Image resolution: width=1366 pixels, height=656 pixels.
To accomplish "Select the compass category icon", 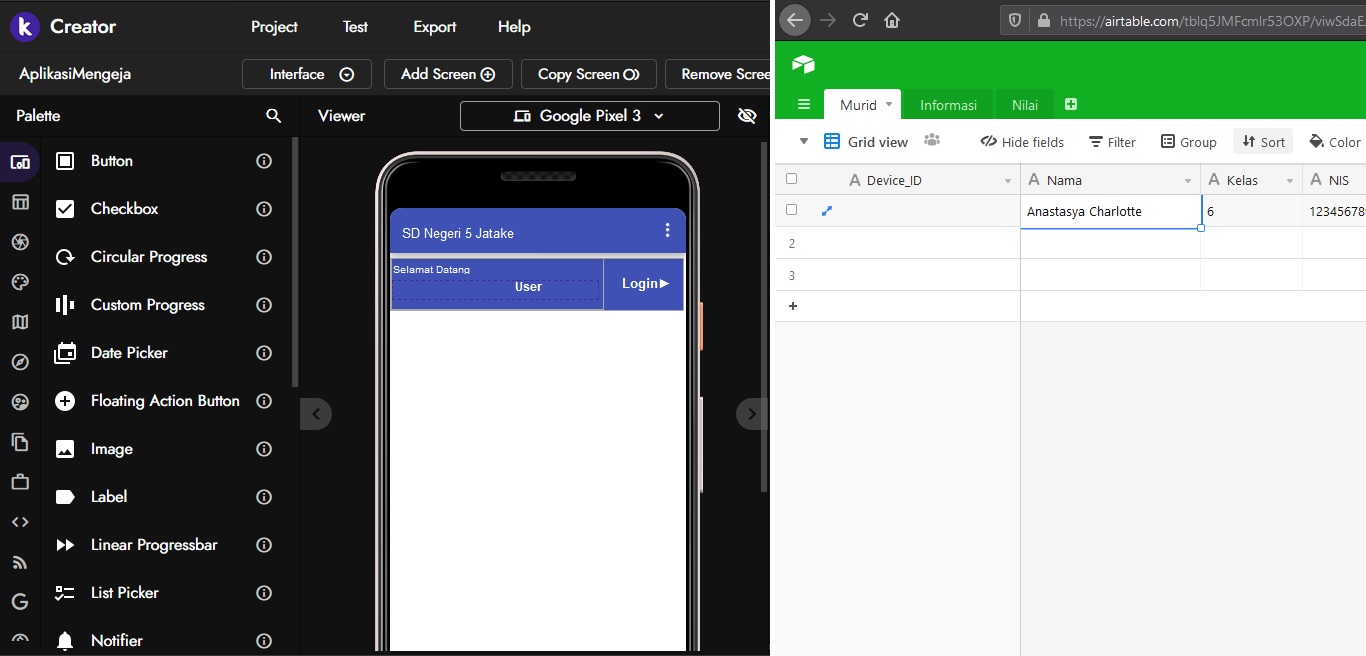I will click(20, 362).
